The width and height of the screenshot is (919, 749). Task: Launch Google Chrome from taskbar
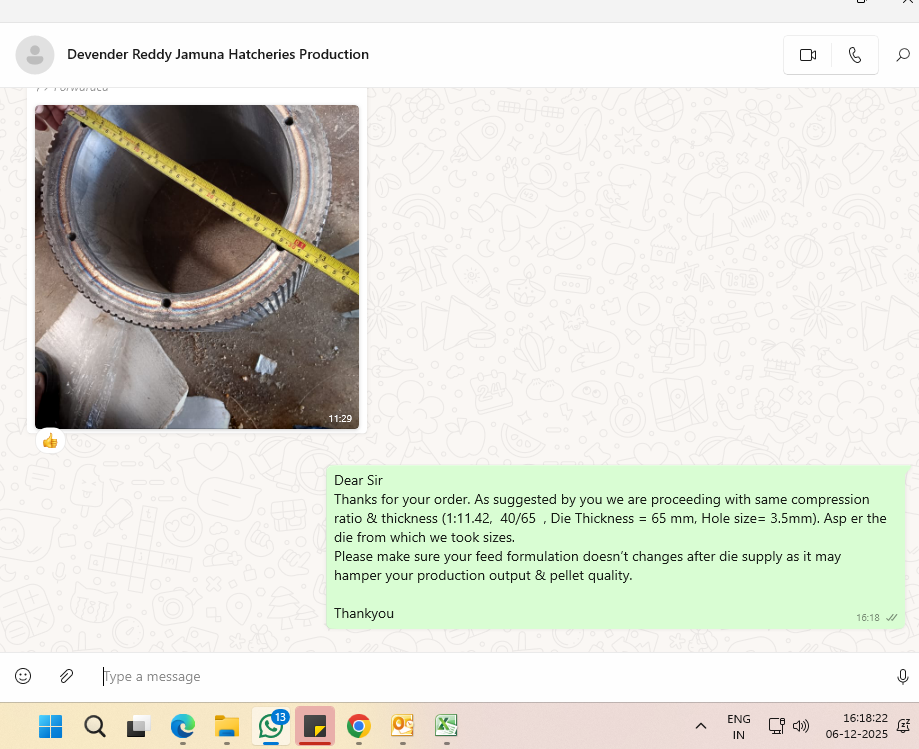tap(359, 726)
